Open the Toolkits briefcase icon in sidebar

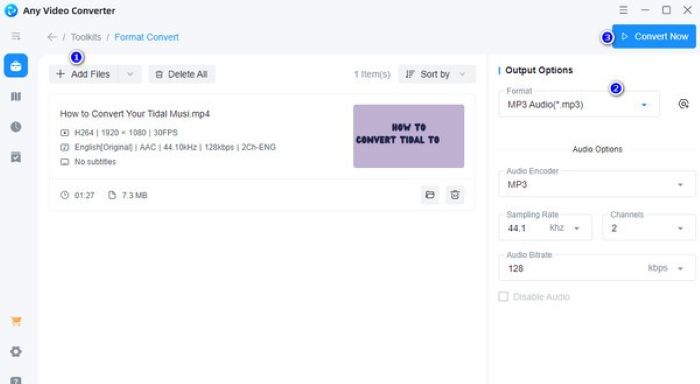click(x=16, y=66)
